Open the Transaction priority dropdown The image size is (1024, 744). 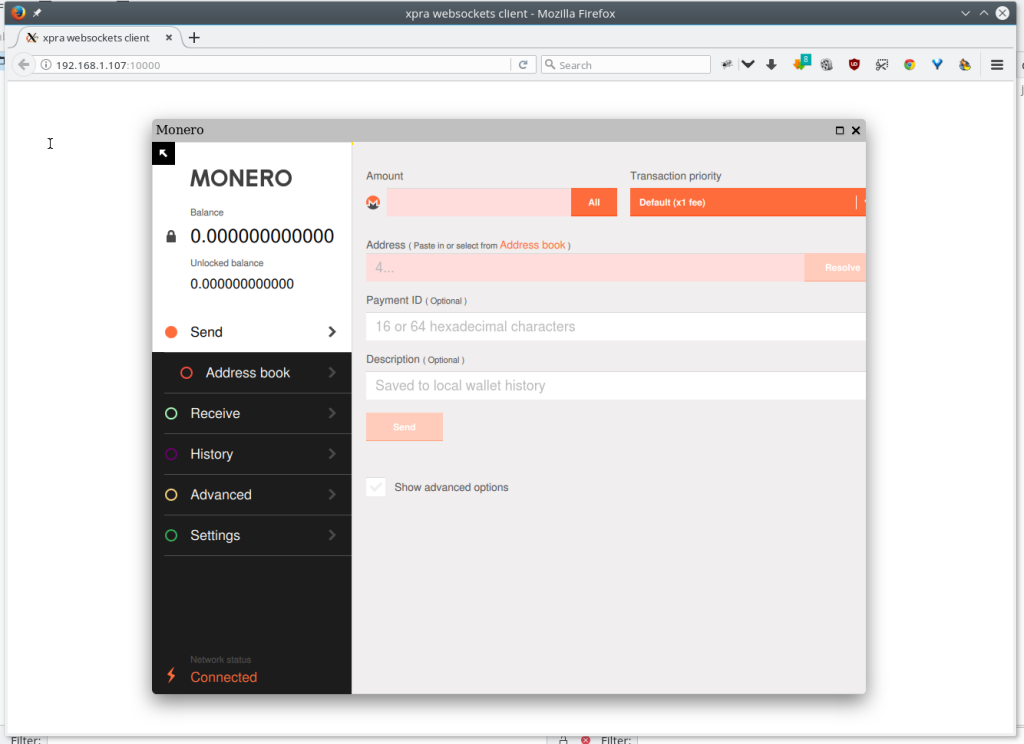click(748, 202)
